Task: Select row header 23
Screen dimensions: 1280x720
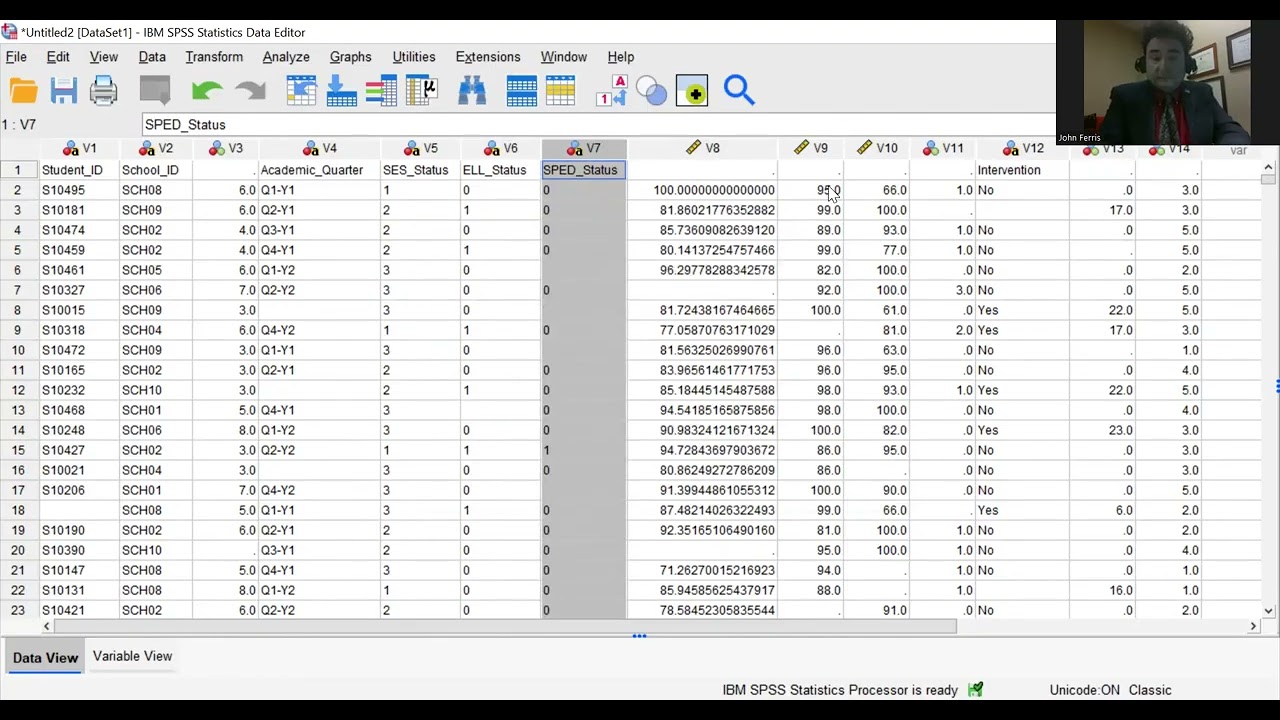Action: [x=18, y=610]
